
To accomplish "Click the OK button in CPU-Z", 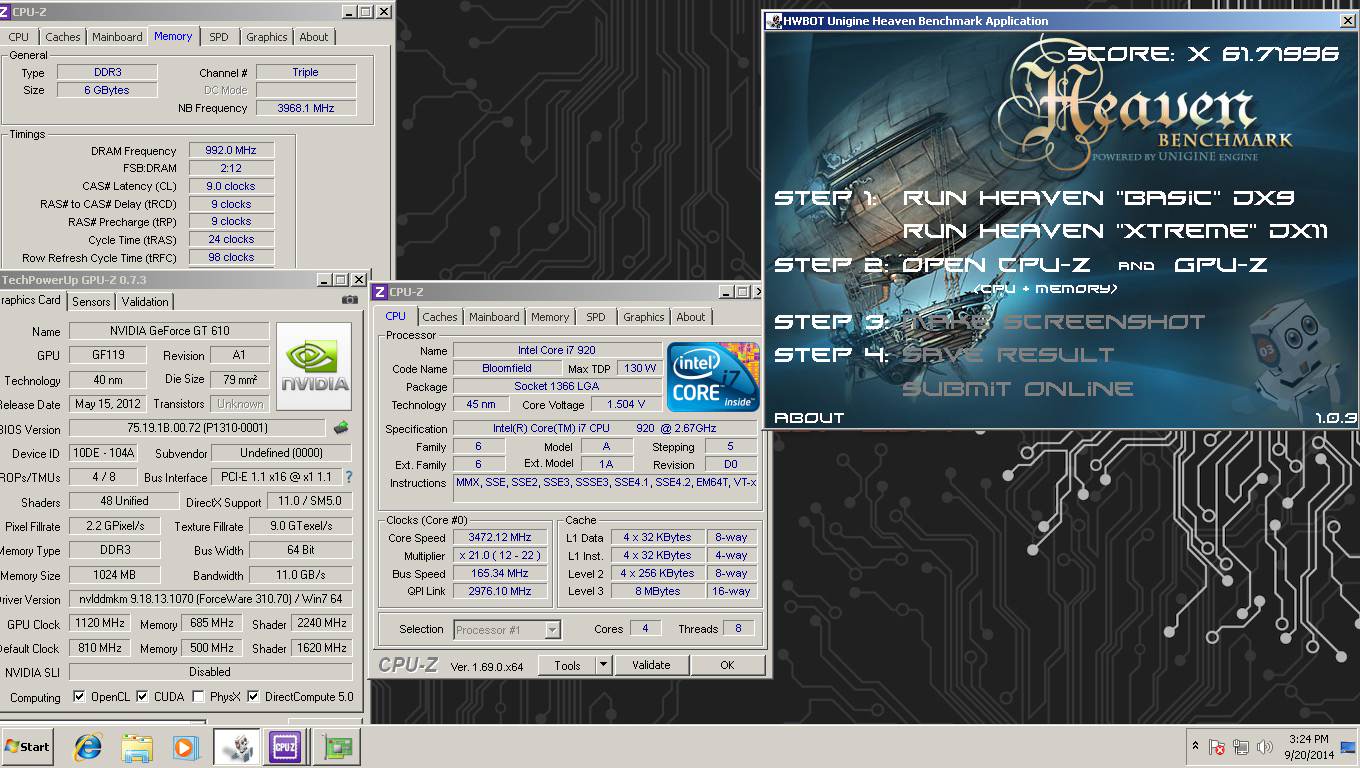I will (727, 665).
